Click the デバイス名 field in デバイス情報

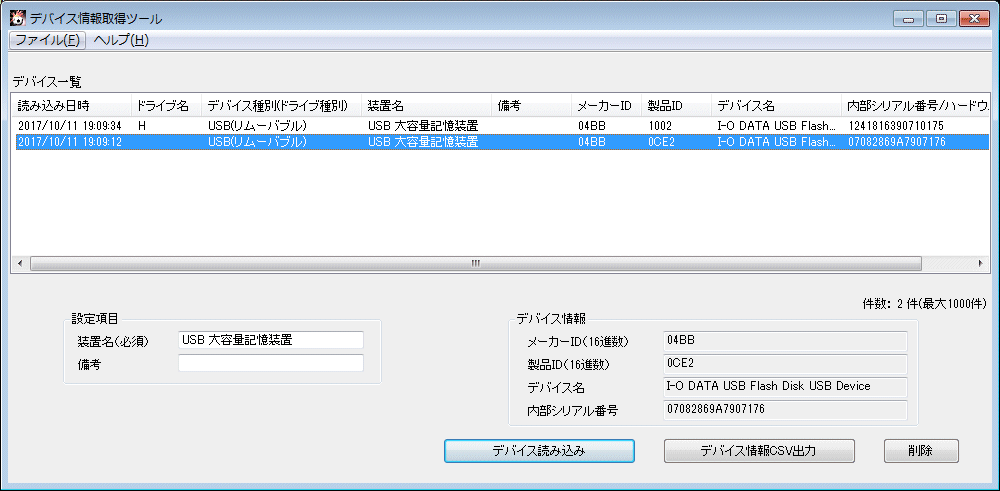coord(784,386)
